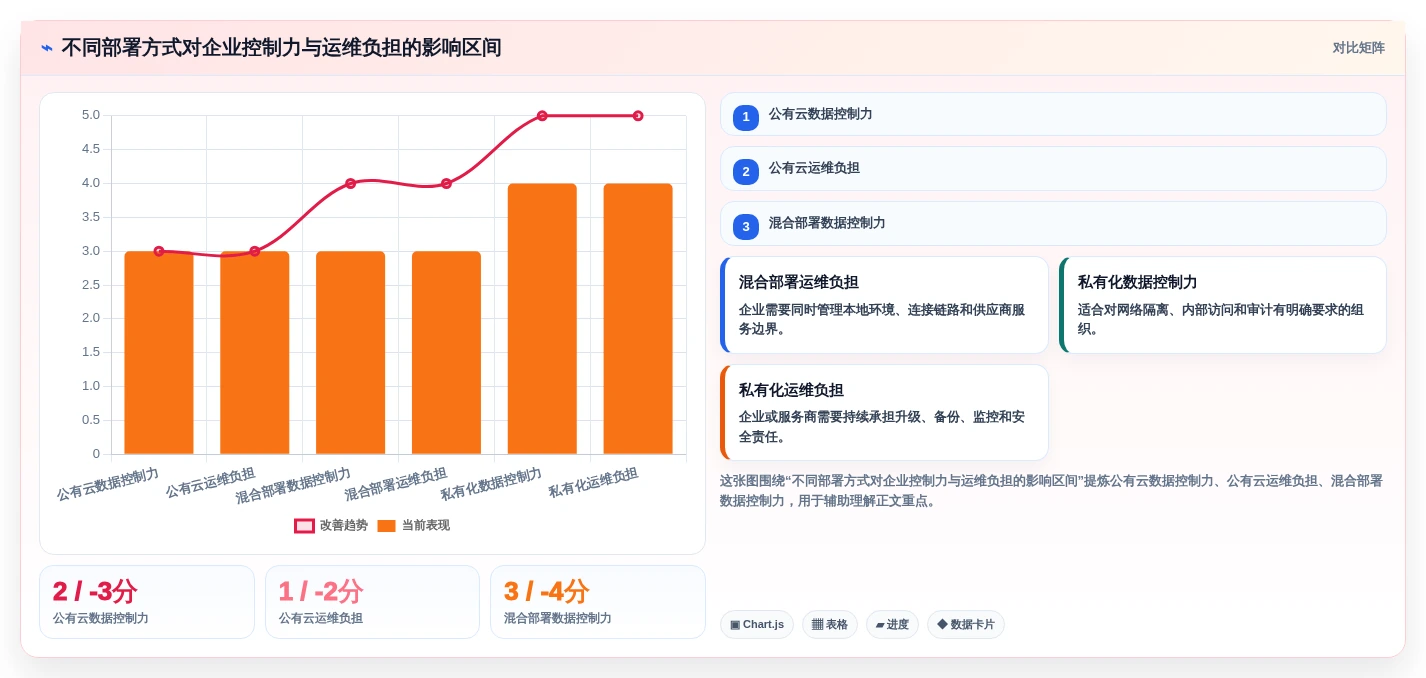Viewport: 1426px width, 678px height.
Task: Click the x-axis label 公有云数据控制力
Action: [x=108, y=484]
